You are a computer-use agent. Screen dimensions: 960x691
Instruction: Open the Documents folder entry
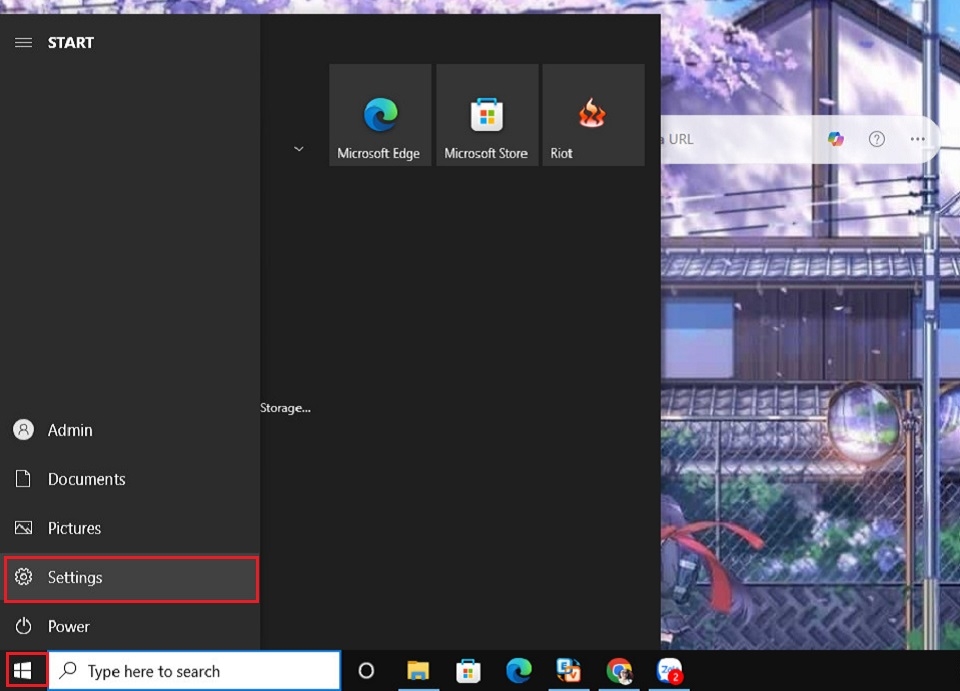(130, 479)
